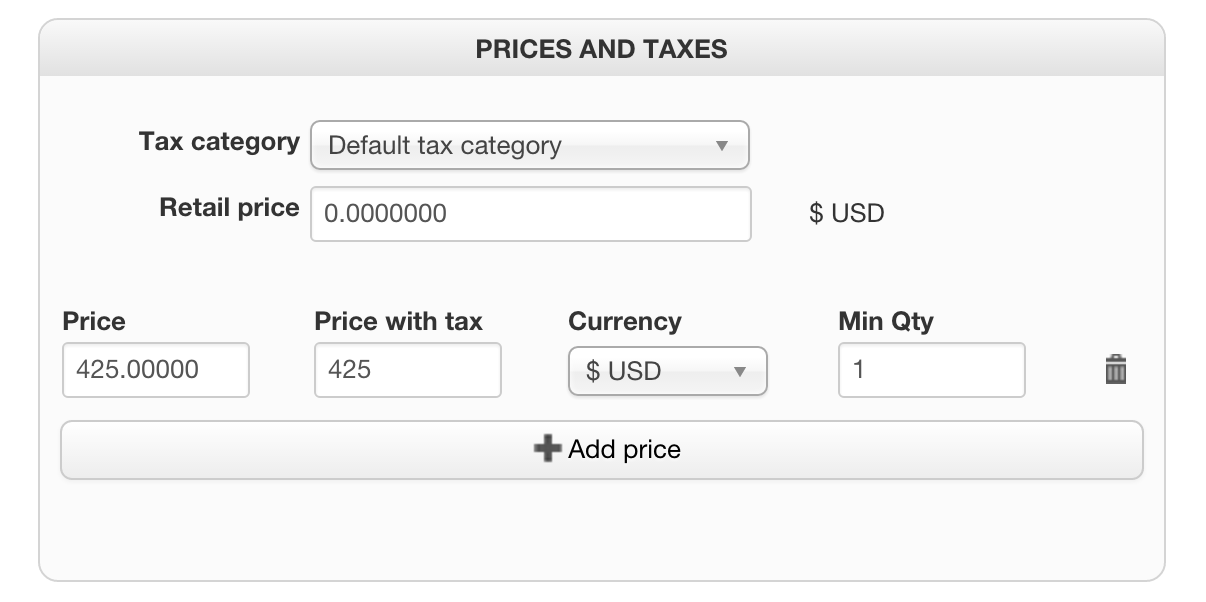
Task: Click the plus icon on Add price
Action: 547,449
